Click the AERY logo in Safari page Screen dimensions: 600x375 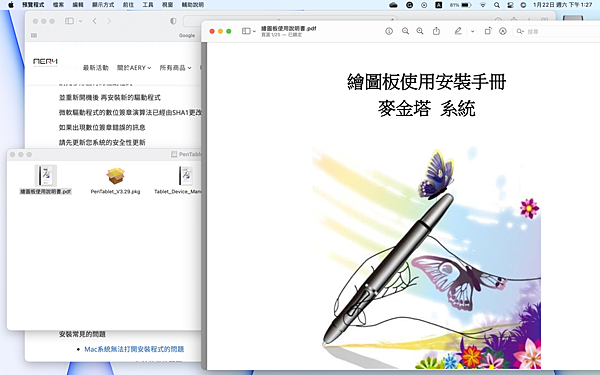45,62
